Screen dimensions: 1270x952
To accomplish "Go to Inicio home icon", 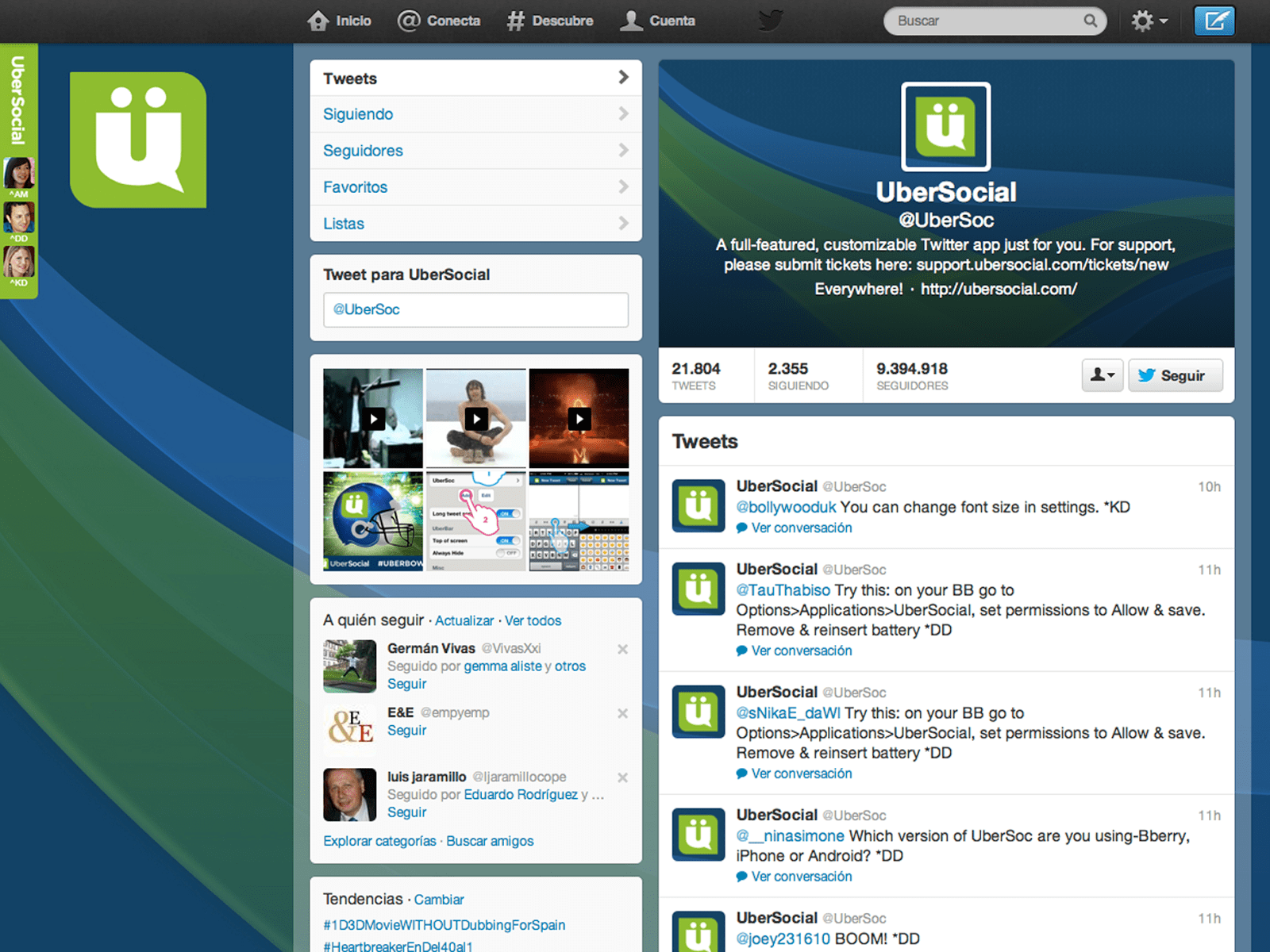I will click(318, 21).
